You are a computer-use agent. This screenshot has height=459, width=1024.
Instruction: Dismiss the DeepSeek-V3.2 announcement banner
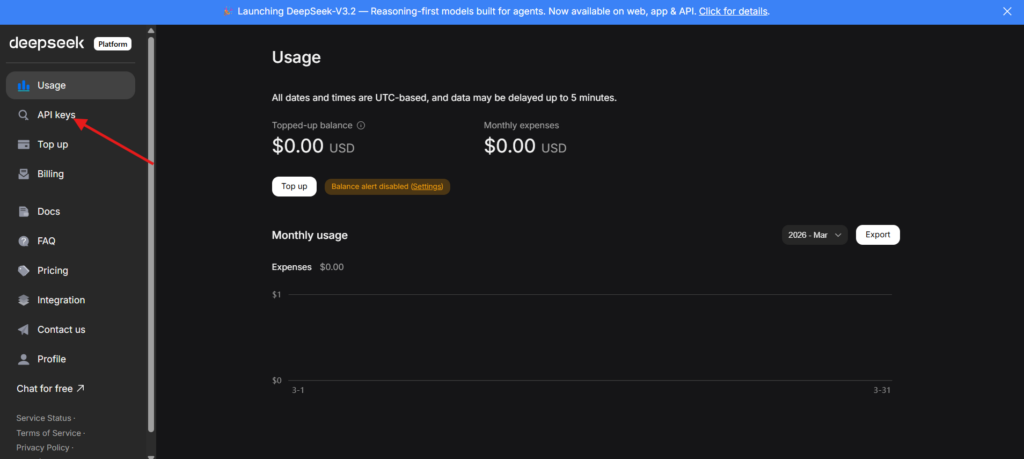point(1006,12)
